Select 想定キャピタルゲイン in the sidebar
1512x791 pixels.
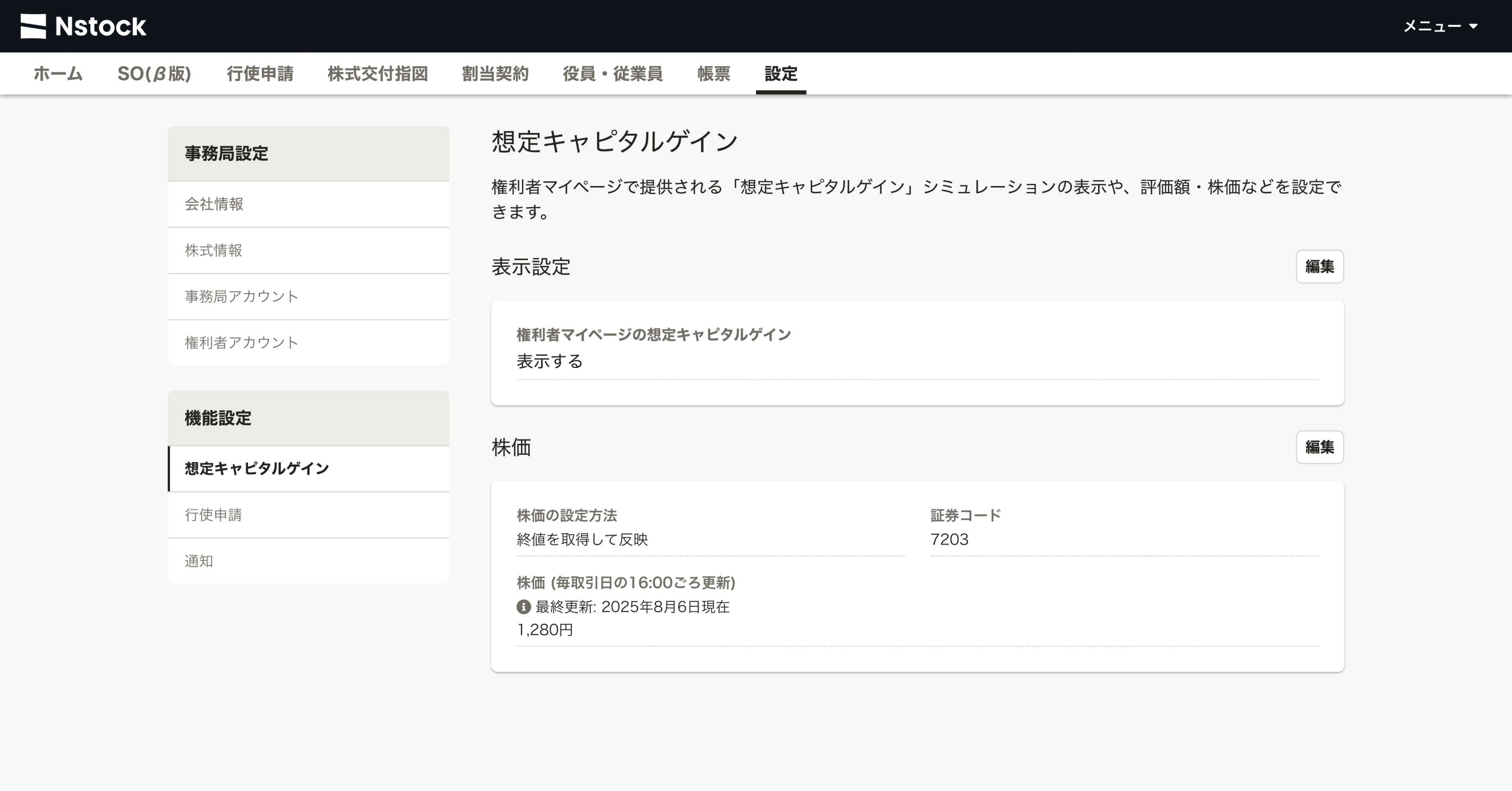tap(308, 468)
